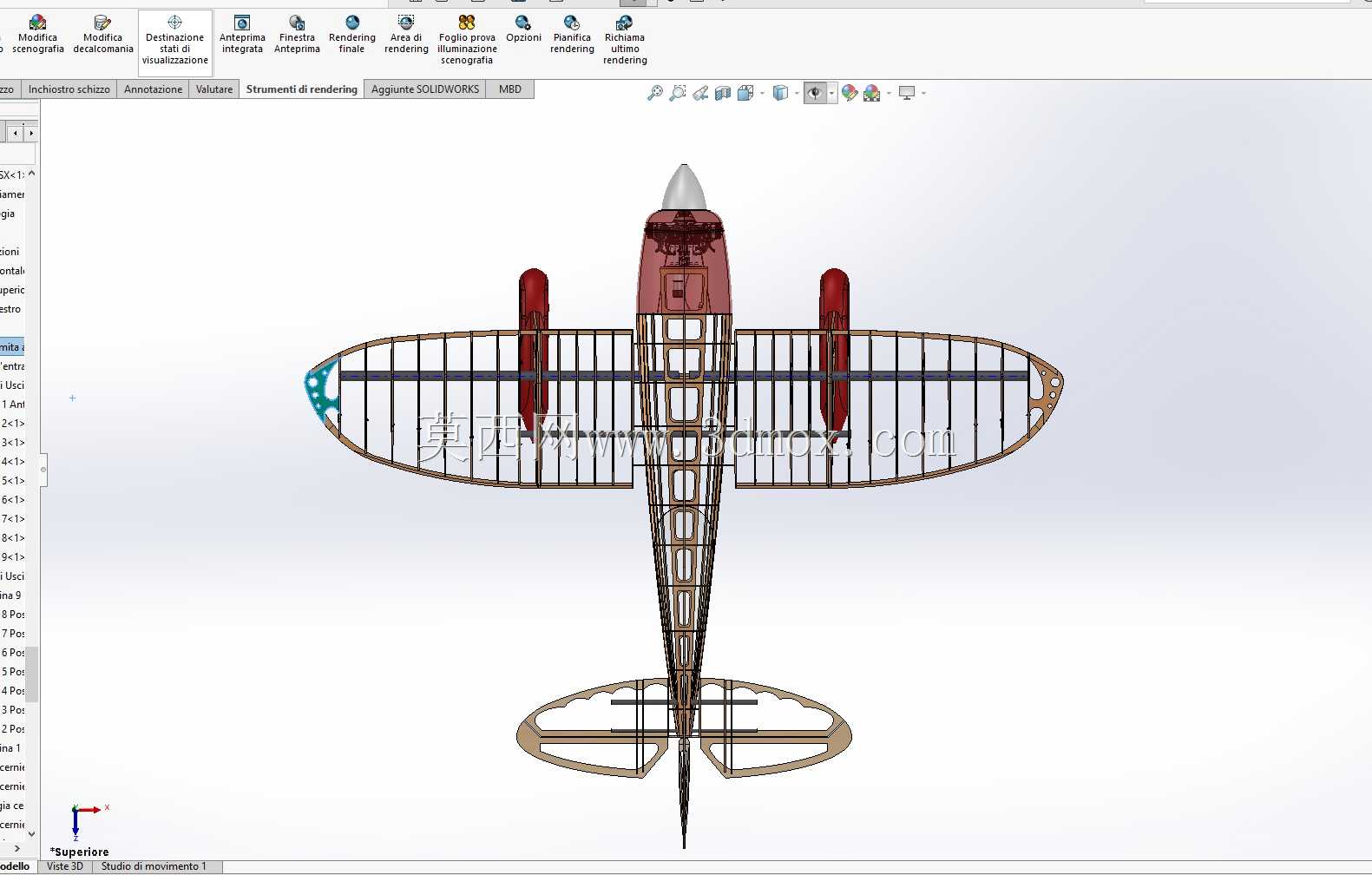Viewport: 1372px width, 875px height.
Task: Select tree item 'ina 1'
Action: click(11, 748)
